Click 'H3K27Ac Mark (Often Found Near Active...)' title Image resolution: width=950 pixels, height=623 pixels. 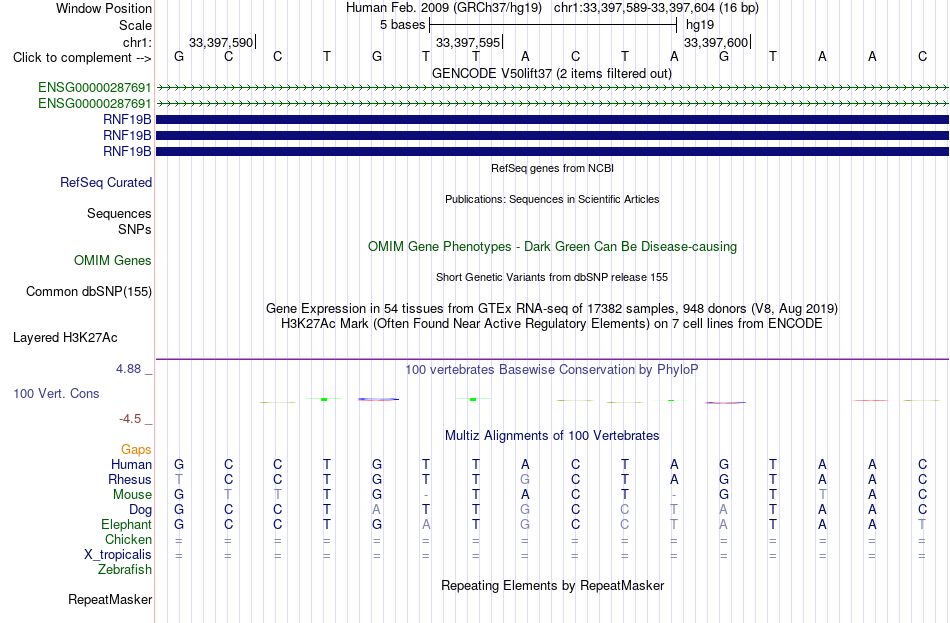(x=552, y=324)
